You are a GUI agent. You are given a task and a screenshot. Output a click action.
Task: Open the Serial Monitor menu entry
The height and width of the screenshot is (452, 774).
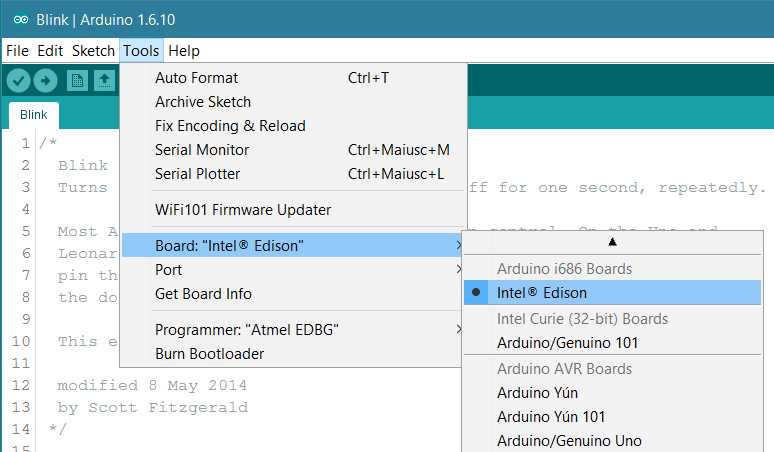click(x=202, y=150)
